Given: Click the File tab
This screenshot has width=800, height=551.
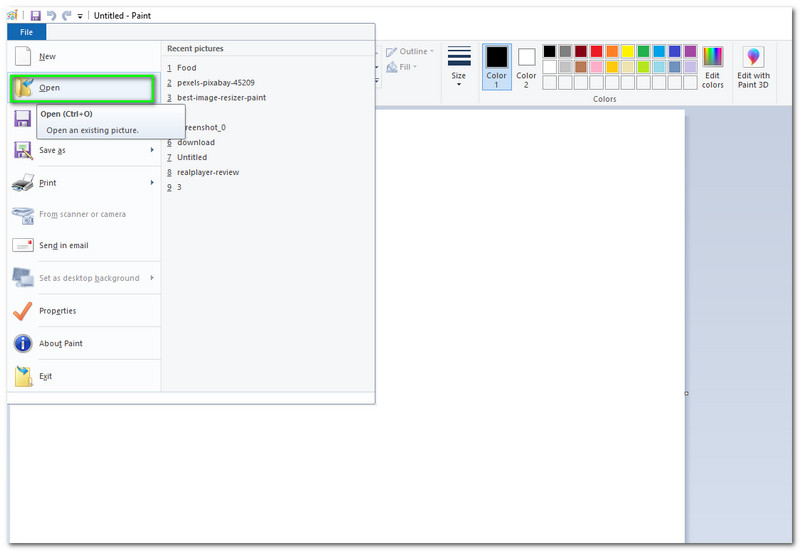Looking at the screenshot, I should tap(25, 32).
